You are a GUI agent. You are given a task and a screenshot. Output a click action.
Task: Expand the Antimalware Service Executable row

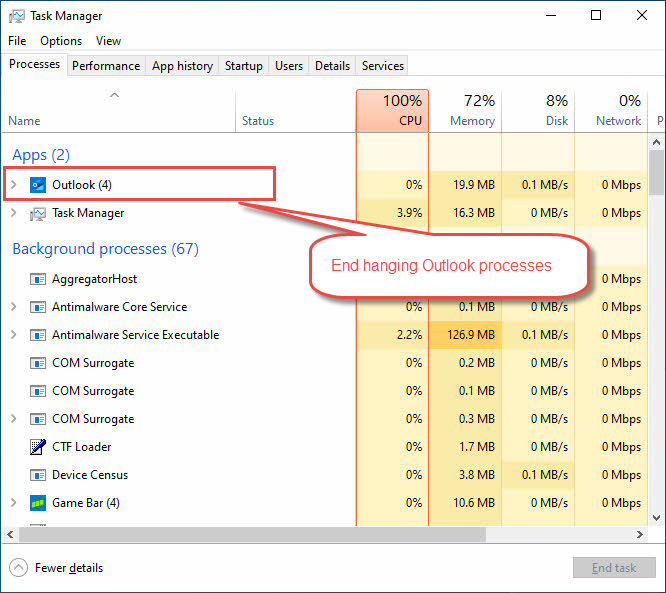(x=14, y=335)
